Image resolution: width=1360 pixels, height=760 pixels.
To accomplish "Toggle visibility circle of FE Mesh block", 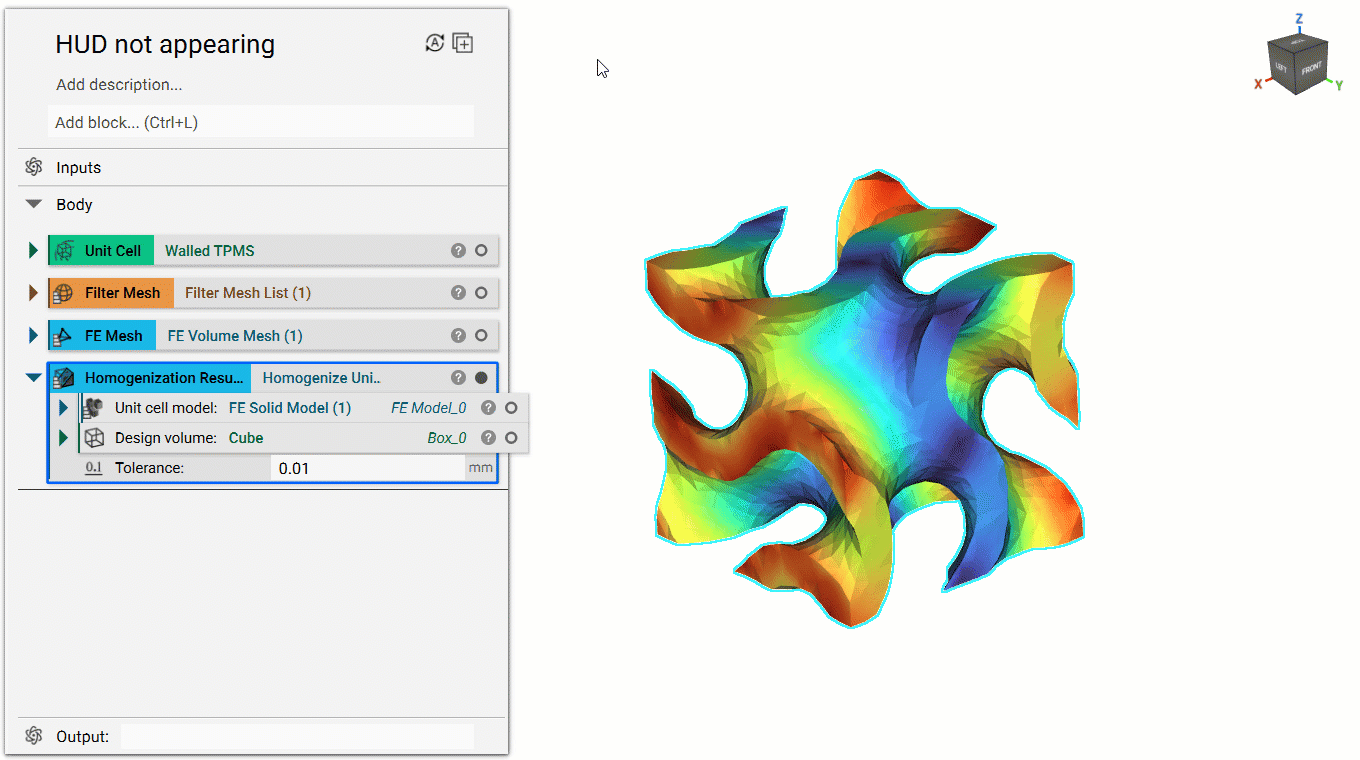I will 481,336.
